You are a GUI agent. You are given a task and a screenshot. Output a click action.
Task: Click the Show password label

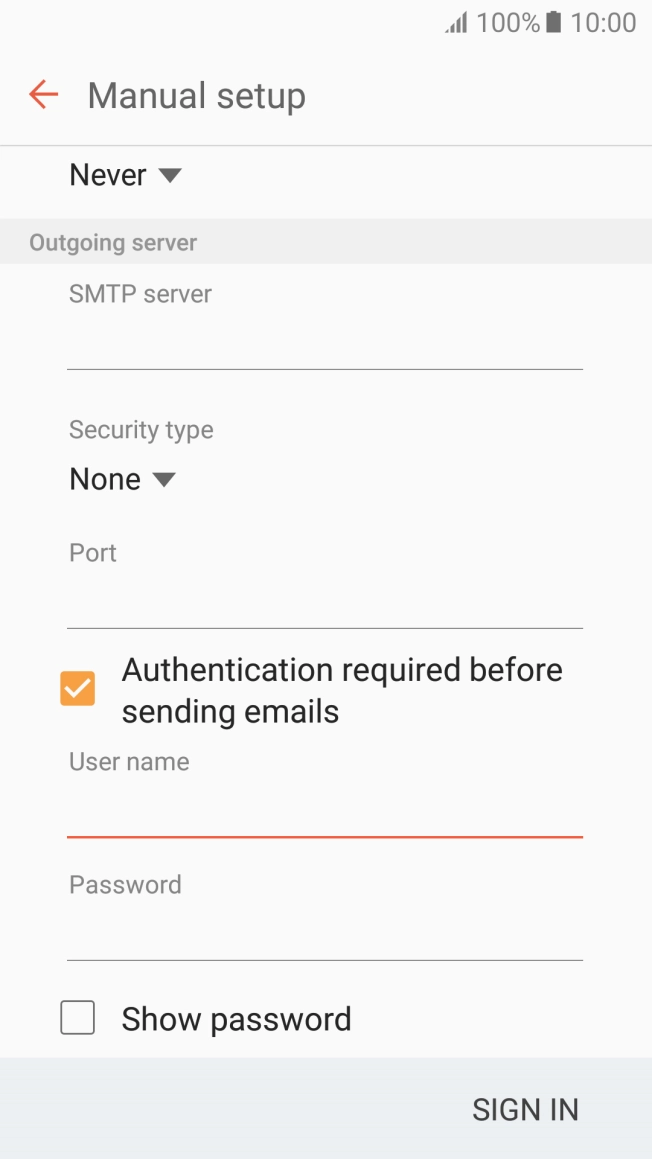pyautogui.click(x=235, y=1018)
